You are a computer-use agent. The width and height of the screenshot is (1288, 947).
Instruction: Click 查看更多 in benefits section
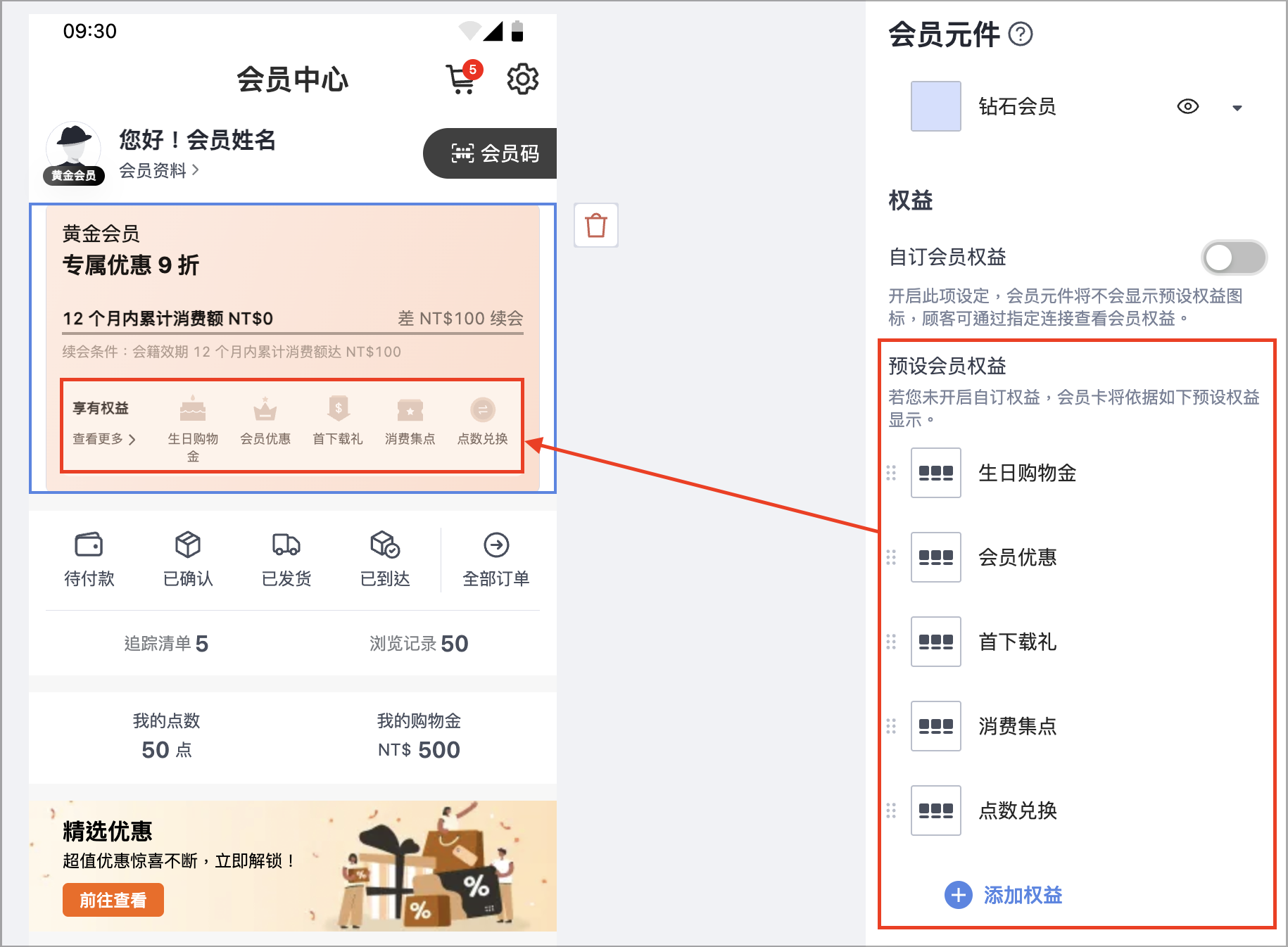(x=104, y=439)
